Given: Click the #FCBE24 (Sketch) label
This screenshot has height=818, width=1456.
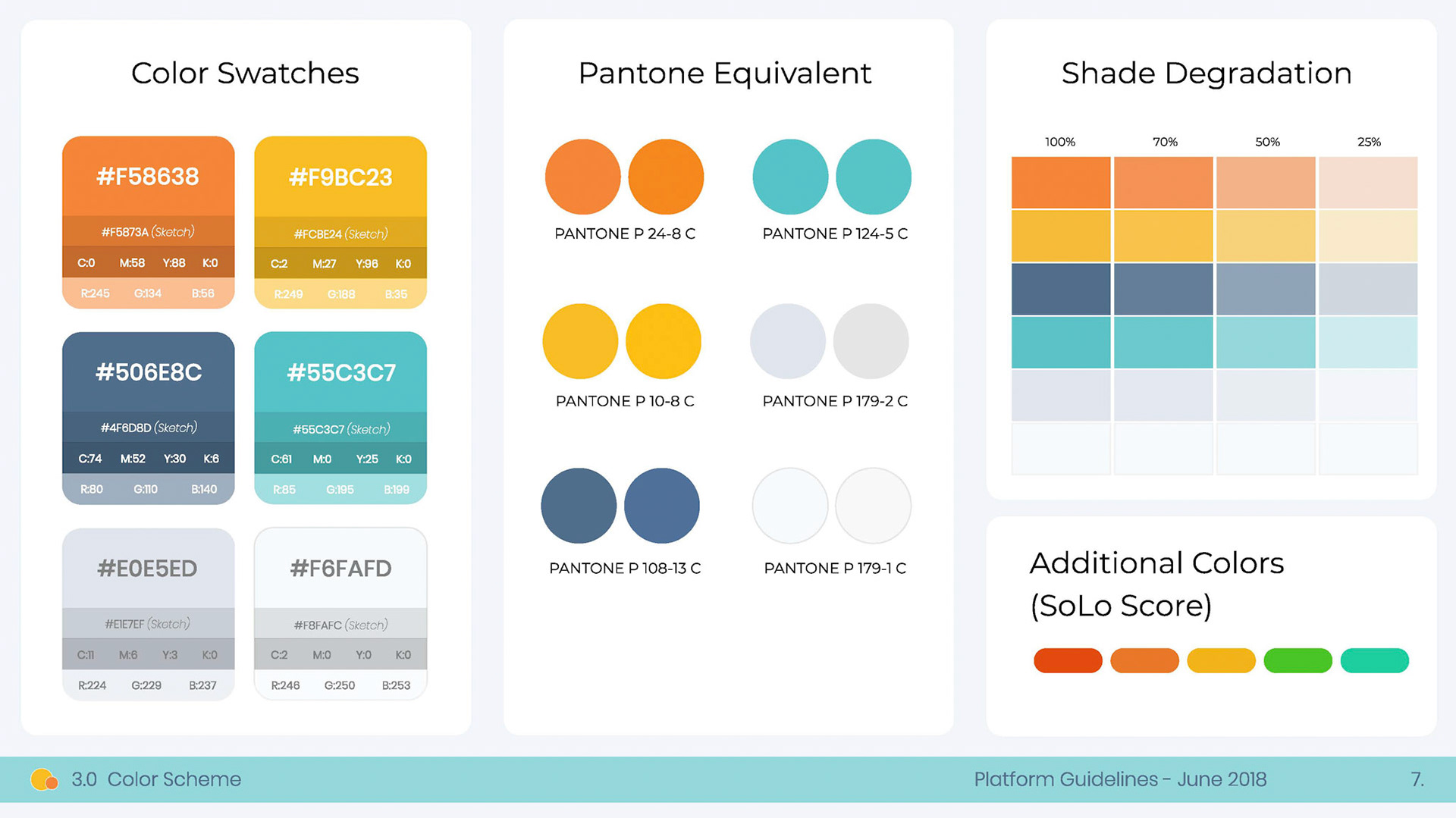Looking at the screenshot, I should point(340,233).
